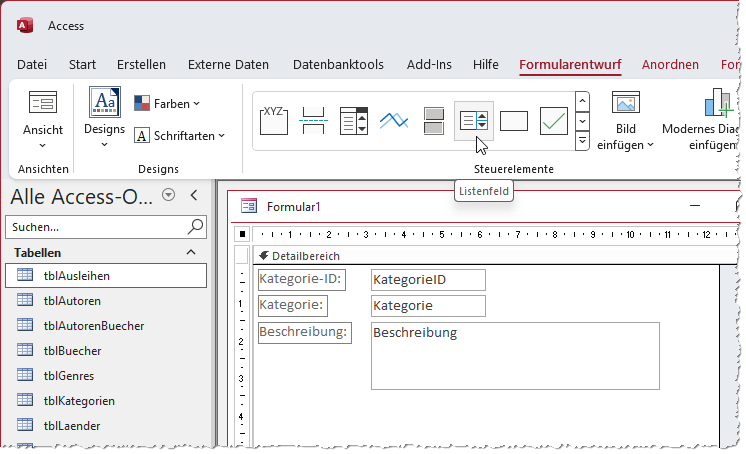Viewport: 746px width, 454px height.
Task: Select the Listenfeld list box control
Action: tap(474, 121)
